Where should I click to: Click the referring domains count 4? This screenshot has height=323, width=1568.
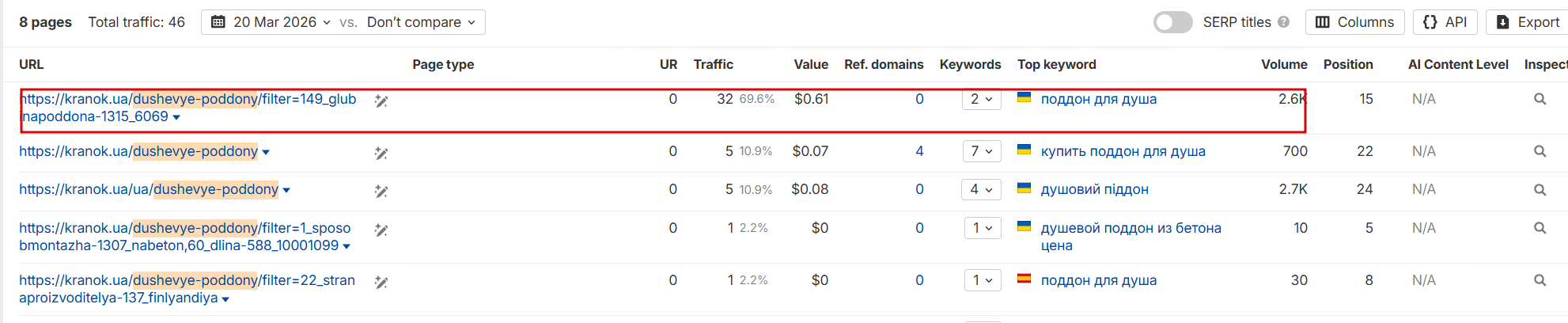click(919, 151)
